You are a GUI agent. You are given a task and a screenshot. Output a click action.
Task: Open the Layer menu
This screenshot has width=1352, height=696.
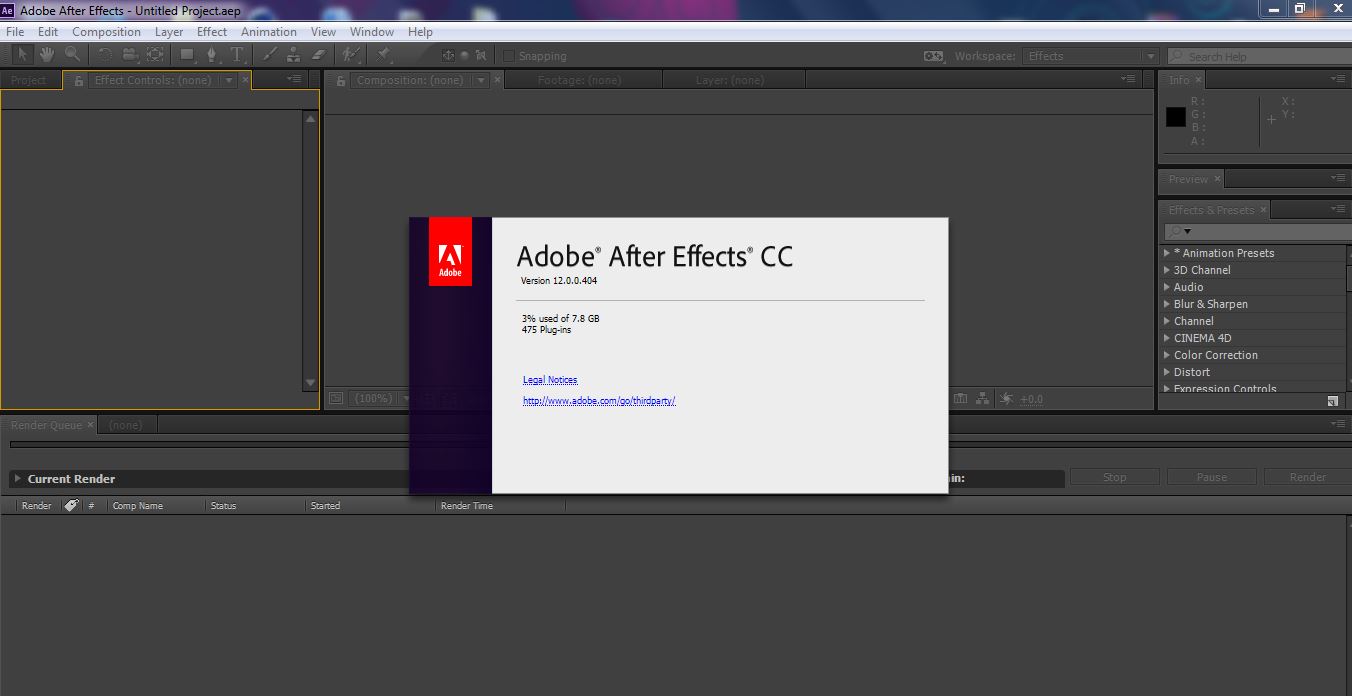tap(169, 31)
